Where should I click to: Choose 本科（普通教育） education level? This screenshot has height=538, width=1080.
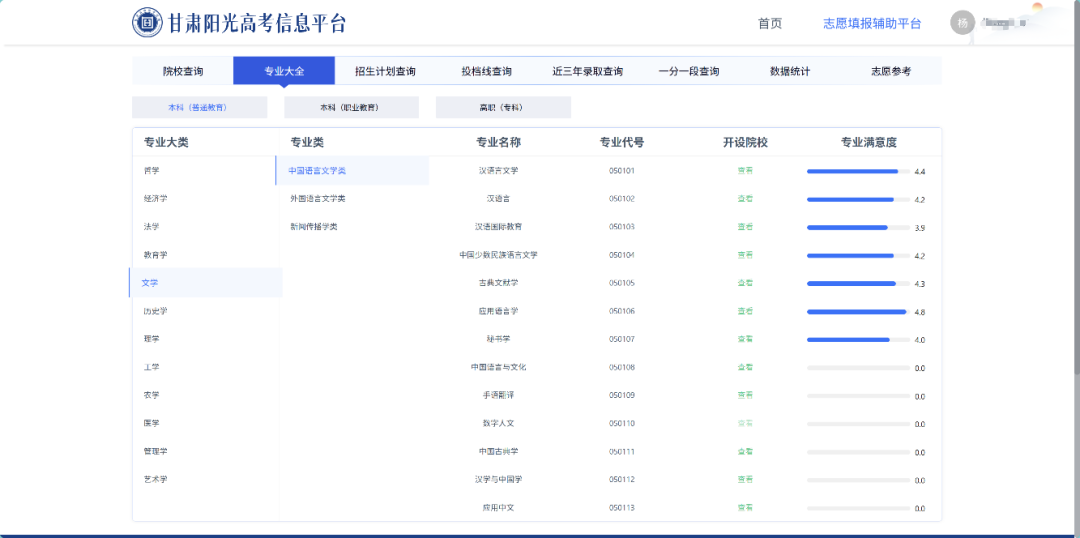click(x=199, y=107)
